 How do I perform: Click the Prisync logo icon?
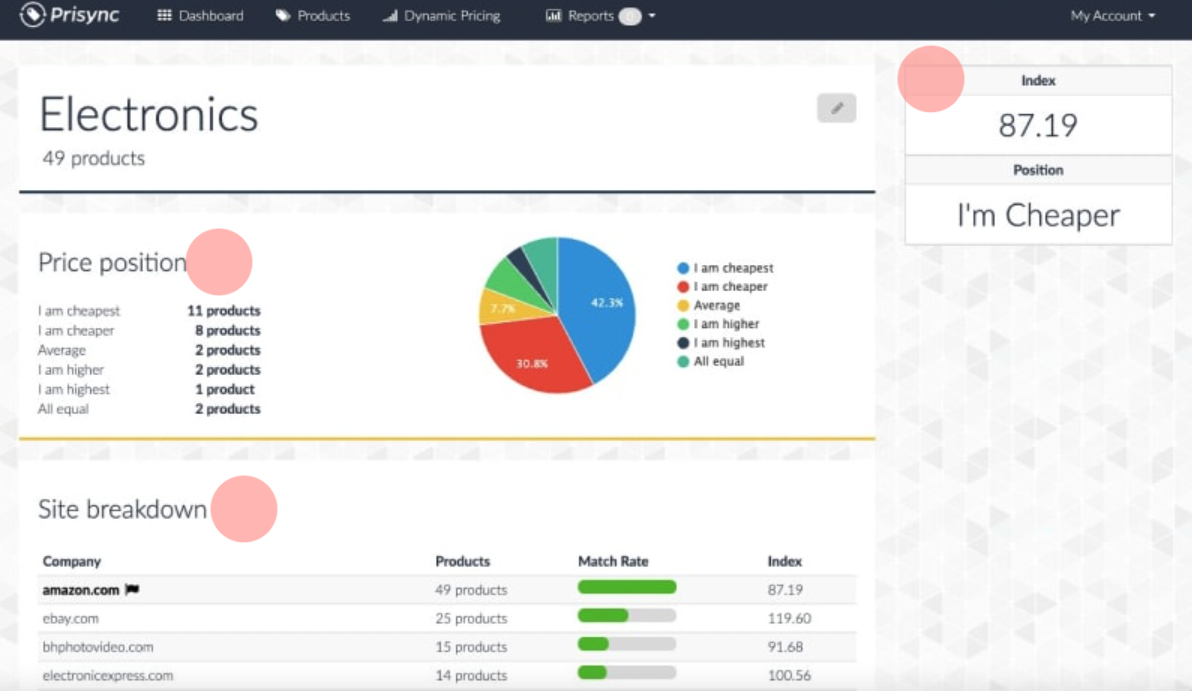click(x=33, y=16)
